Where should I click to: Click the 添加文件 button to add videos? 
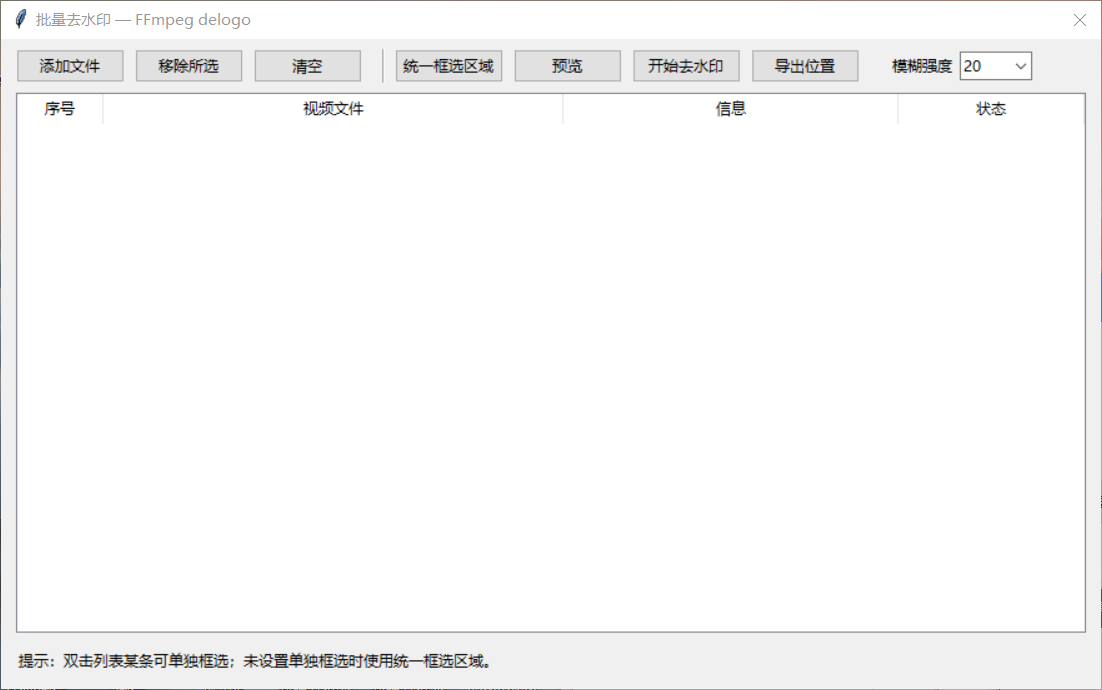[x=69, y=66]
